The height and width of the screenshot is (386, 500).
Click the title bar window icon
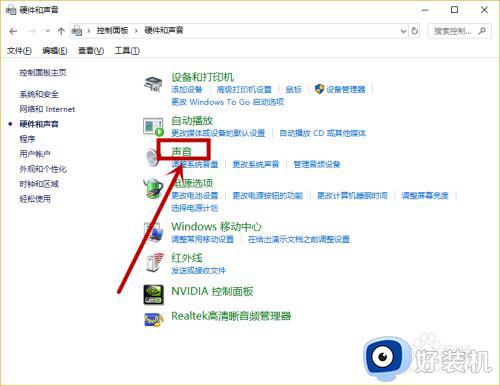11,10
